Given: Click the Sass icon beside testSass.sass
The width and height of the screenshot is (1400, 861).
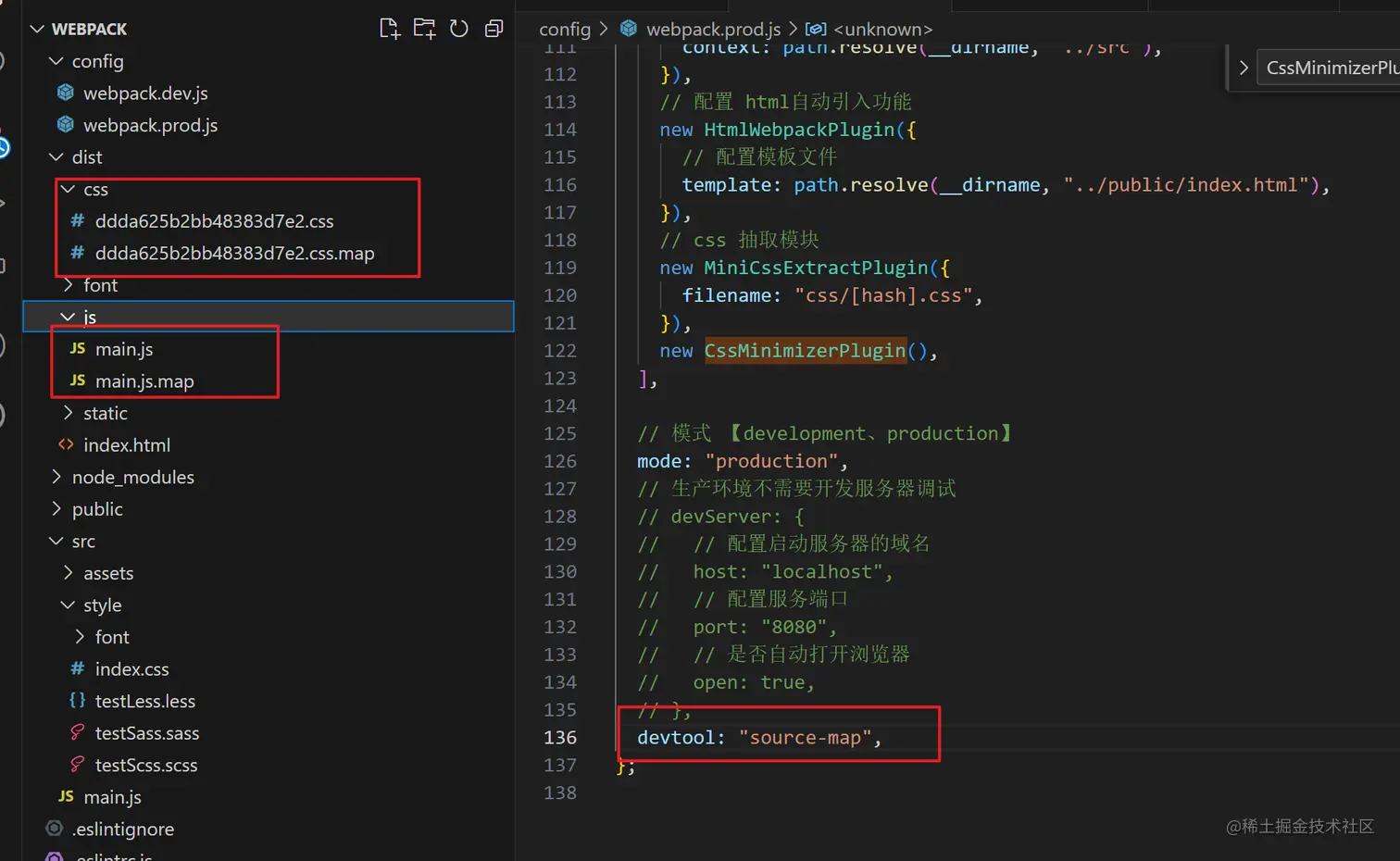Looking at the screenshot, I should pos(78,732).
